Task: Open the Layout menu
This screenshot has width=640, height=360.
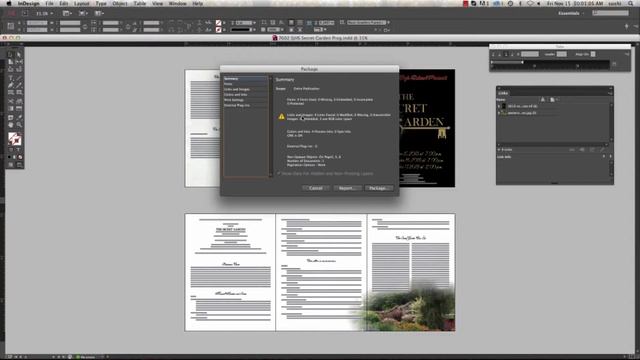Action: (82, 3)
